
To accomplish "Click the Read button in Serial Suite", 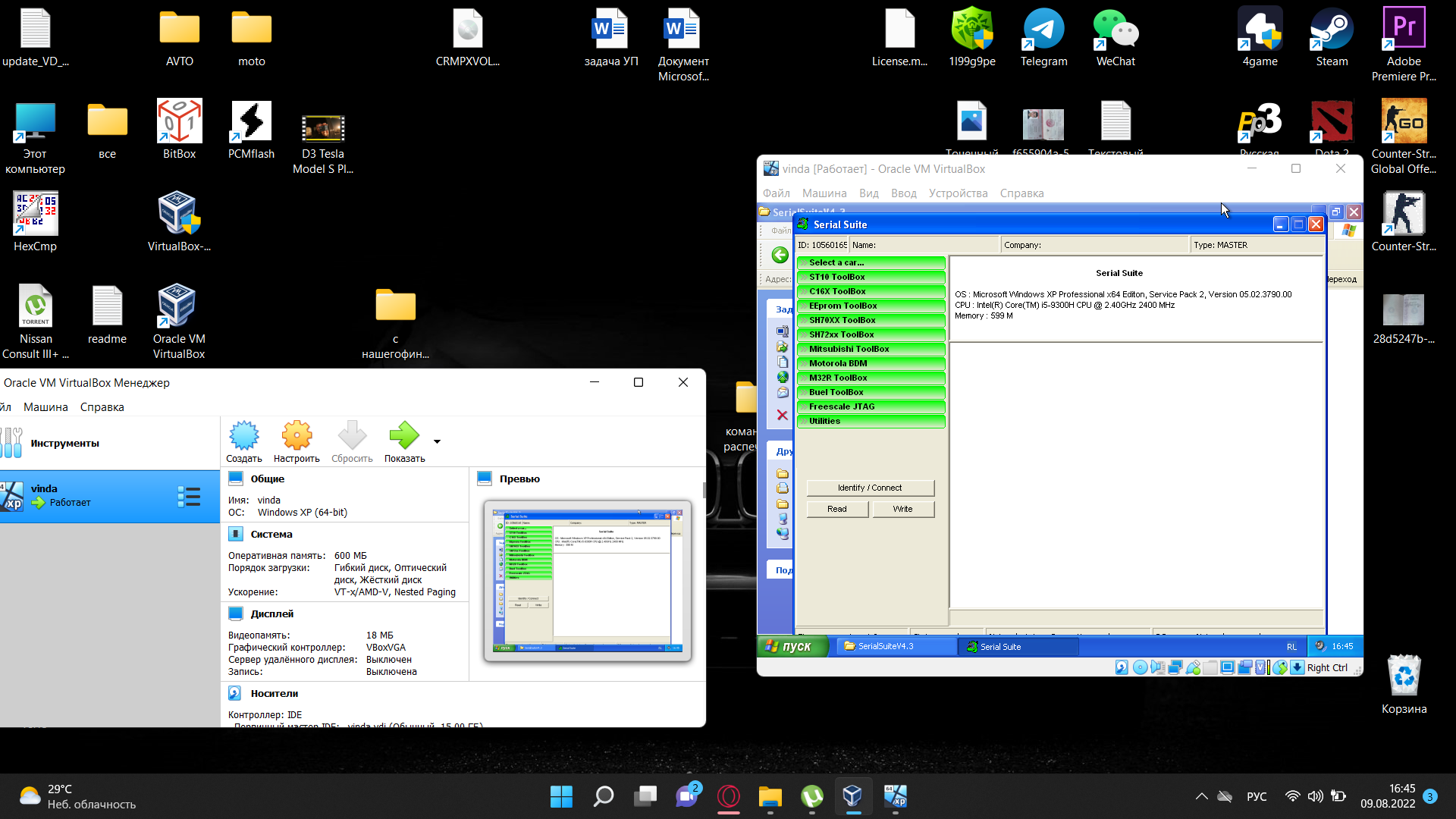I will point(837,509).
